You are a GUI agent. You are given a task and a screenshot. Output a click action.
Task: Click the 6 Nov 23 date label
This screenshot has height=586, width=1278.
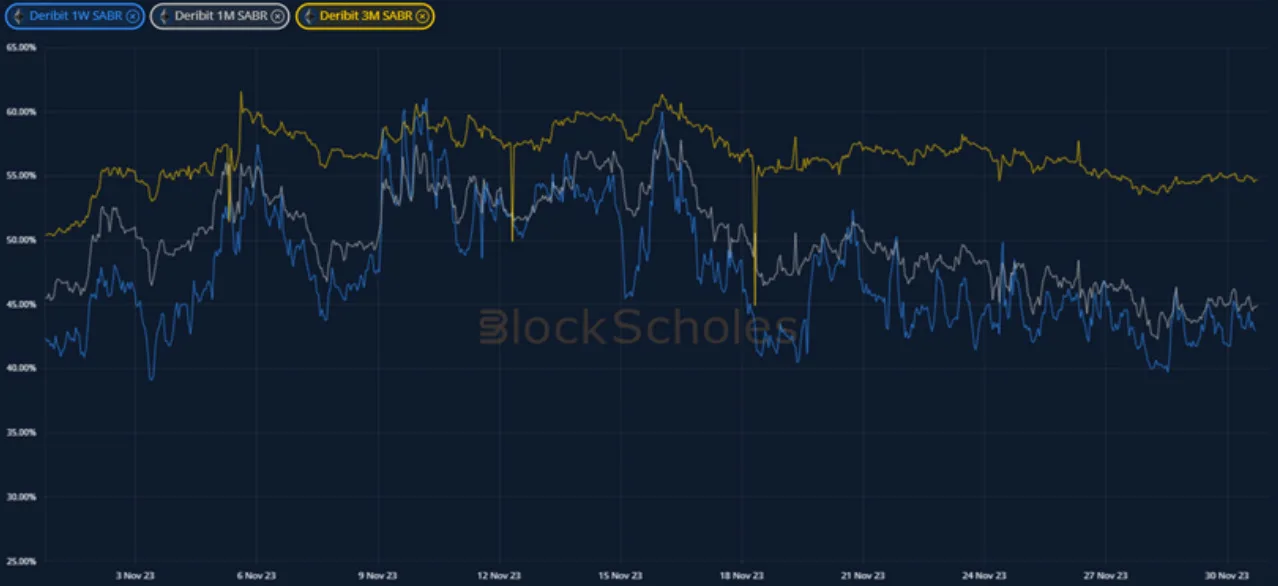(256, 575)
